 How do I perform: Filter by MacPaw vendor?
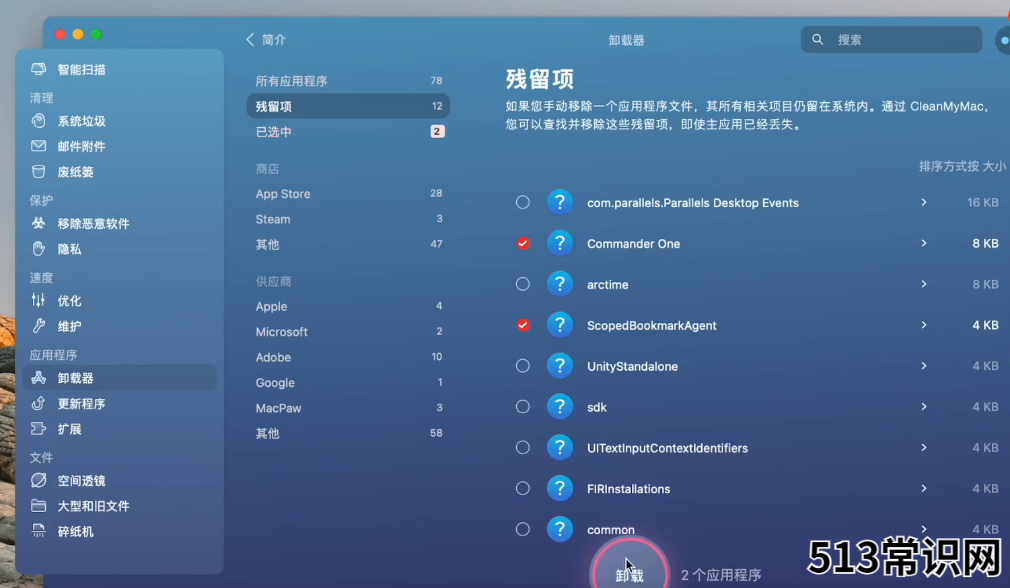pos(348,408)
